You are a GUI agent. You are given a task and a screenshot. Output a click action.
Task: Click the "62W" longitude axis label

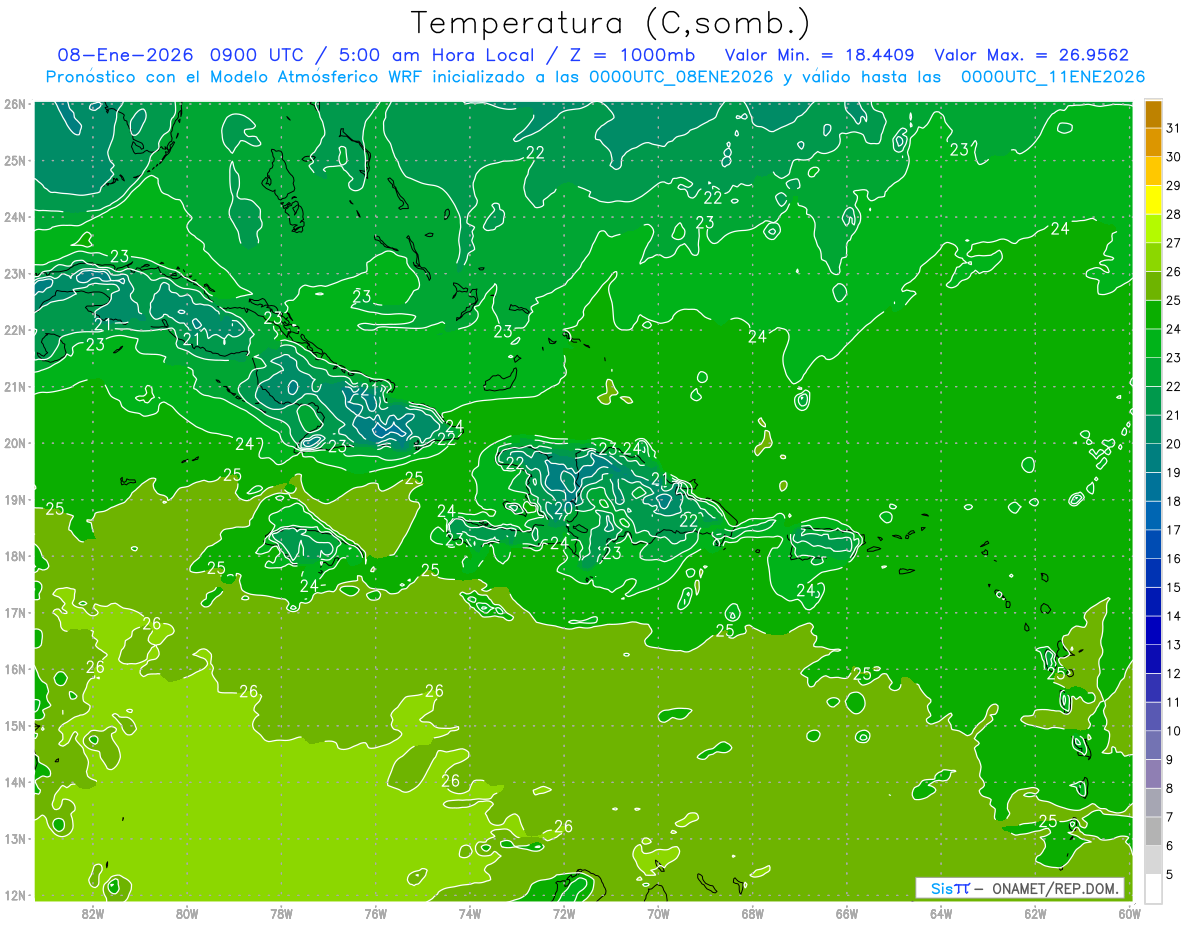click(1035, 912)
